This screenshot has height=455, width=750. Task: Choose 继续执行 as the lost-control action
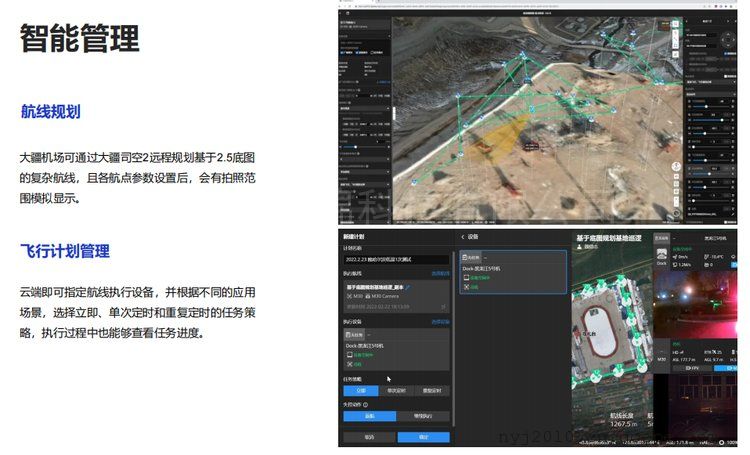click(423, 415)
